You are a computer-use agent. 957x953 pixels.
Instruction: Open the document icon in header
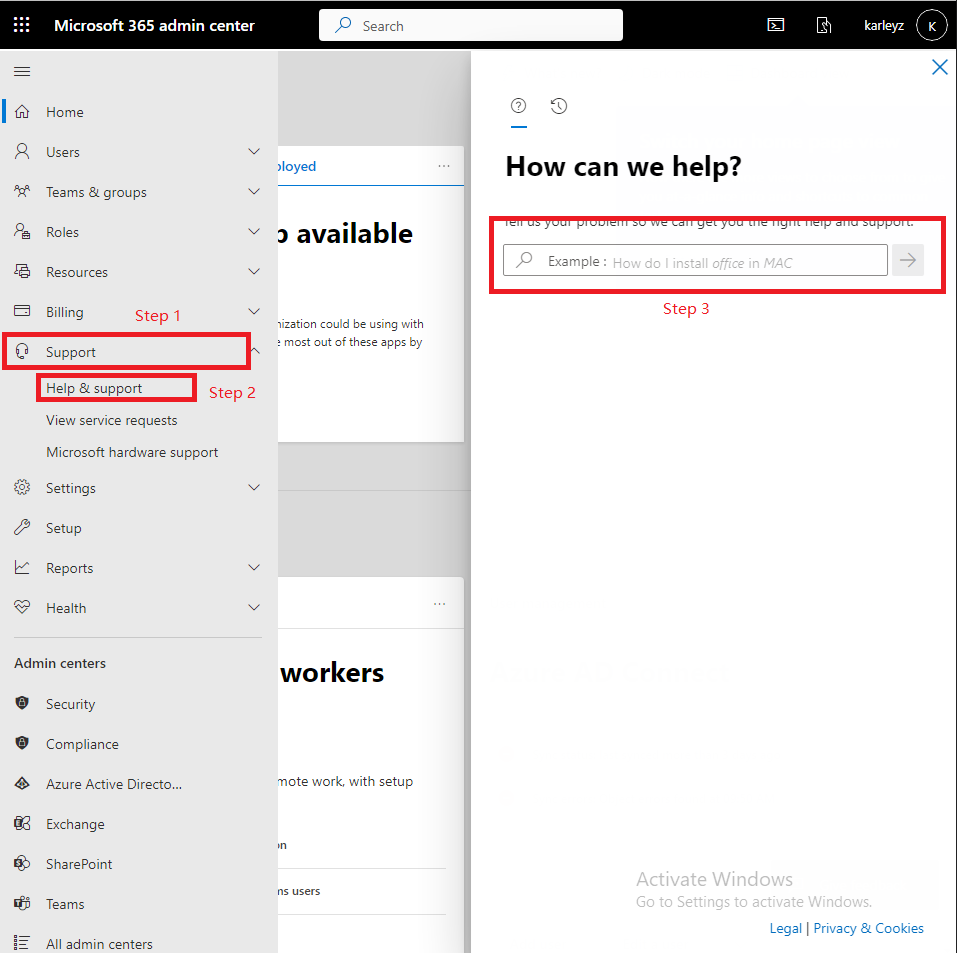[824, 25]
